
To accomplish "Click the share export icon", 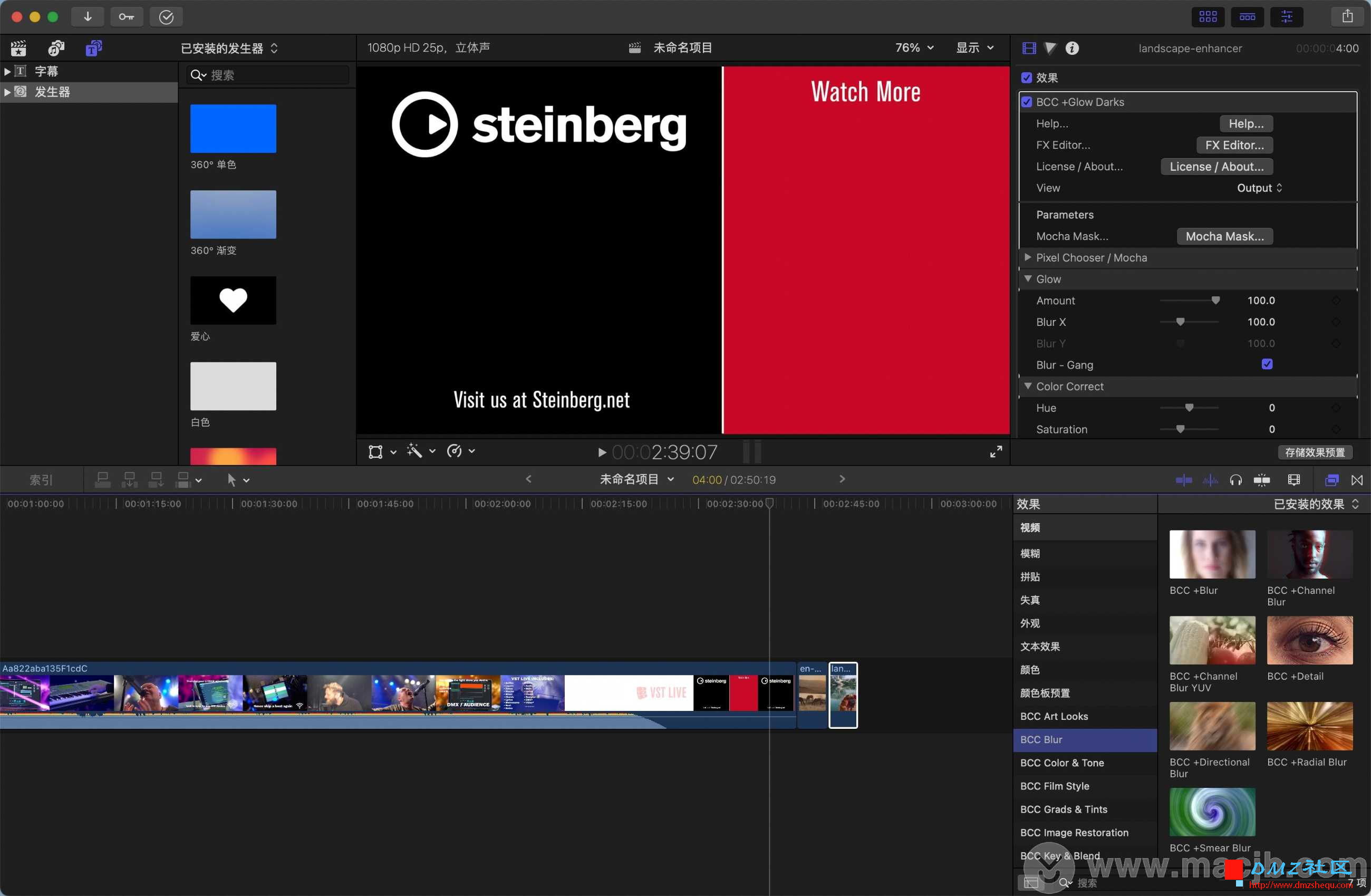I will (1347, 17).
